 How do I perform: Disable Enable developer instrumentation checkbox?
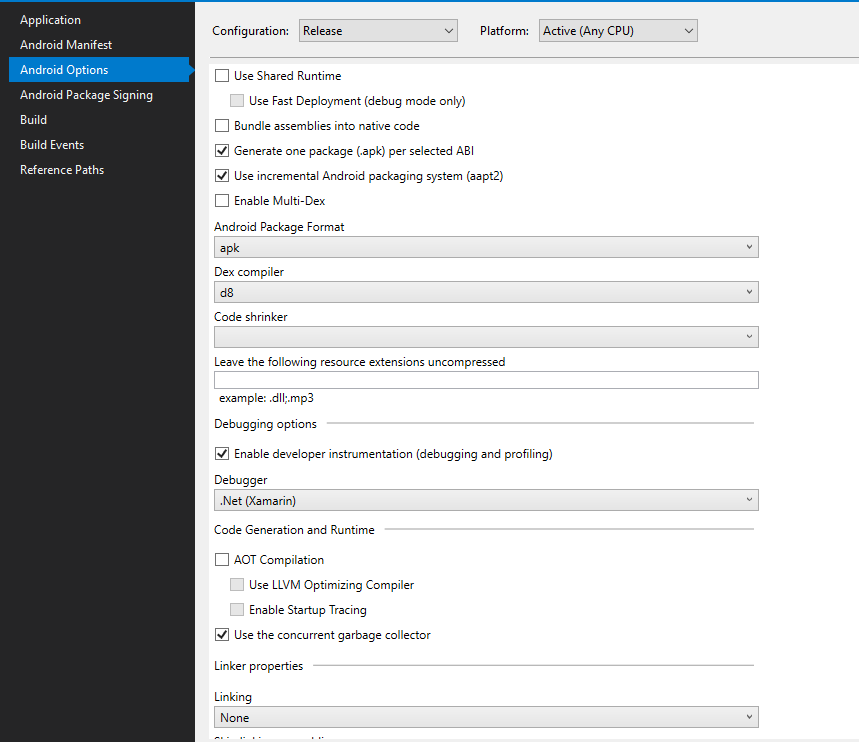tap(222, 454)
